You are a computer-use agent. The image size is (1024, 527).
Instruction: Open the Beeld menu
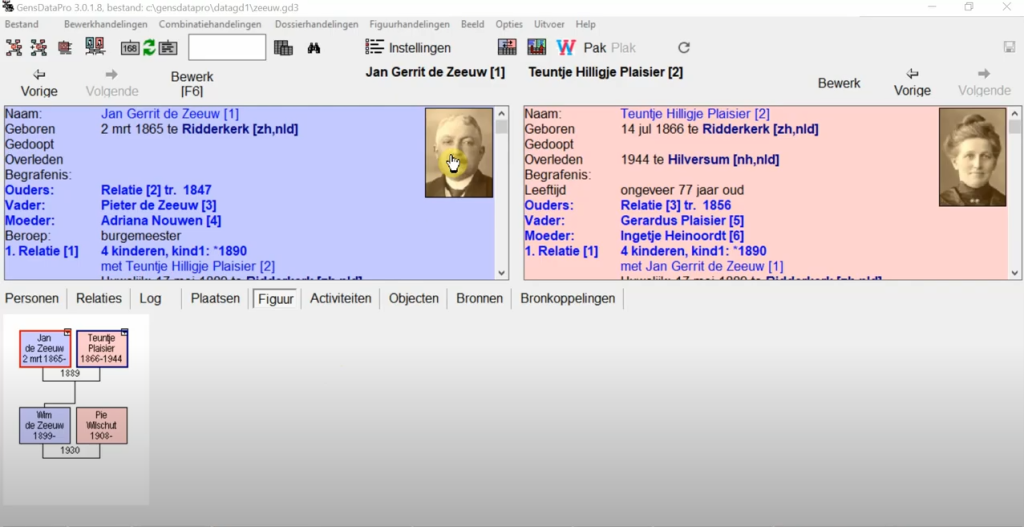(x=473, y=24)
